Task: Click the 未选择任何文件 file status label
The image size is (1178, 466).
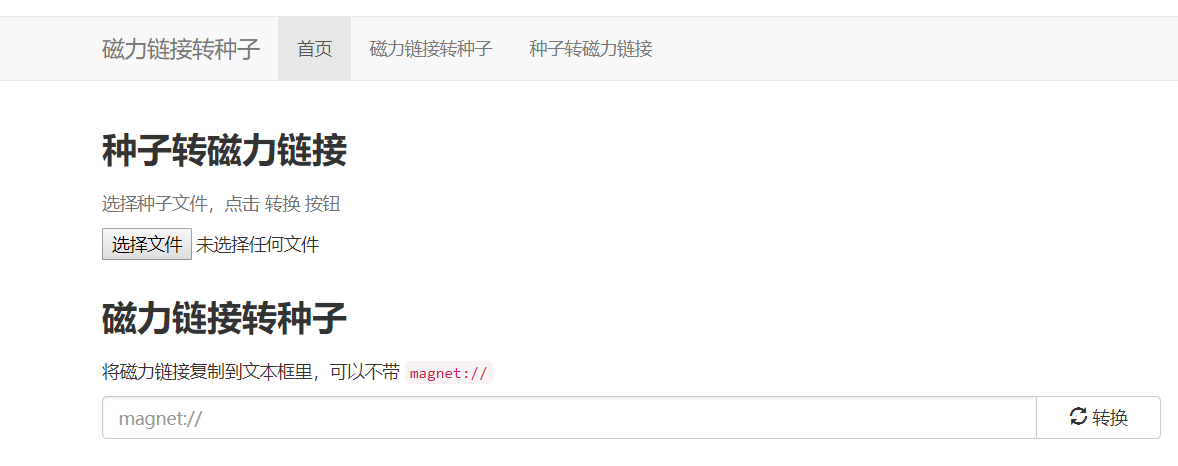Action: (x=257, y=245)
